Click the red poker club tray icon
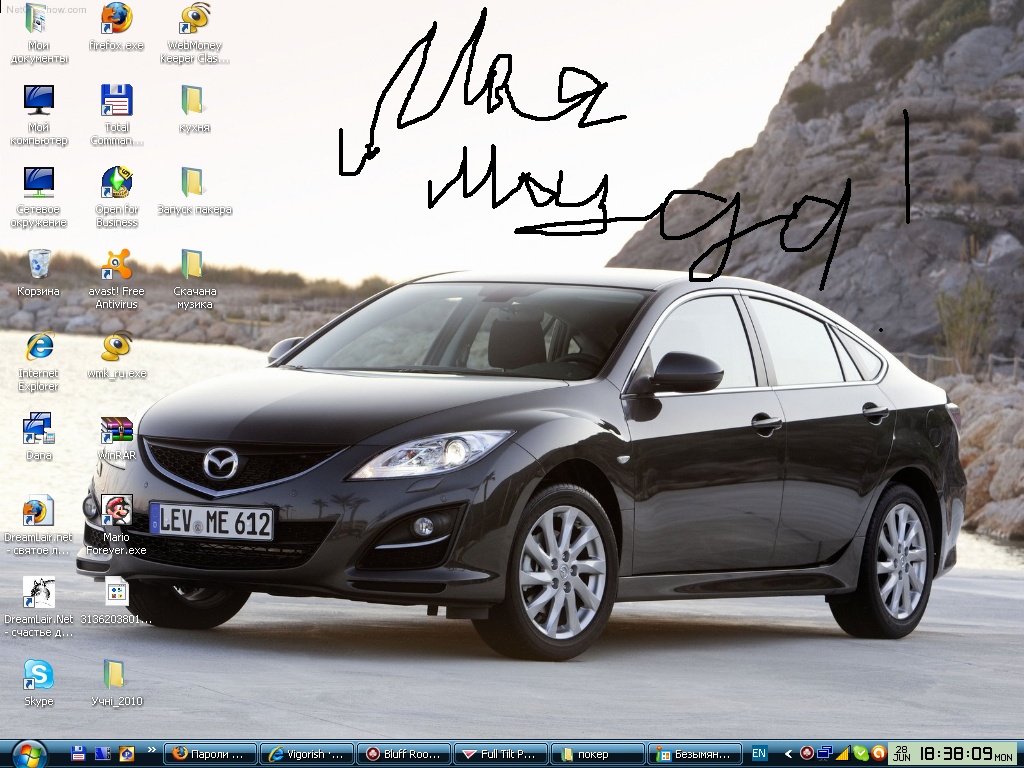Image resolution: width=1024 pixels, height=768 pixels. 807,754
